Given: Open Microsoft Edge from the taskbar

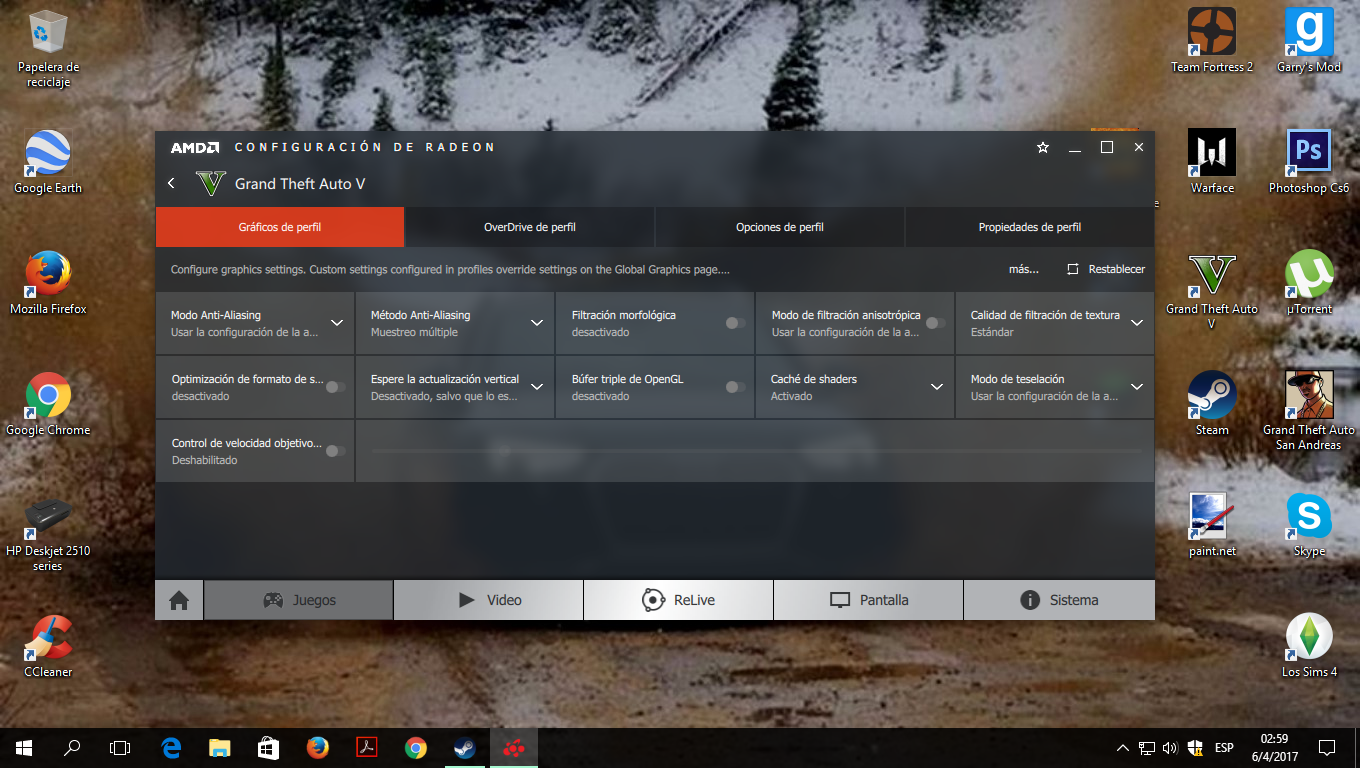Looking at the screenshot, I should coord(171,747).
